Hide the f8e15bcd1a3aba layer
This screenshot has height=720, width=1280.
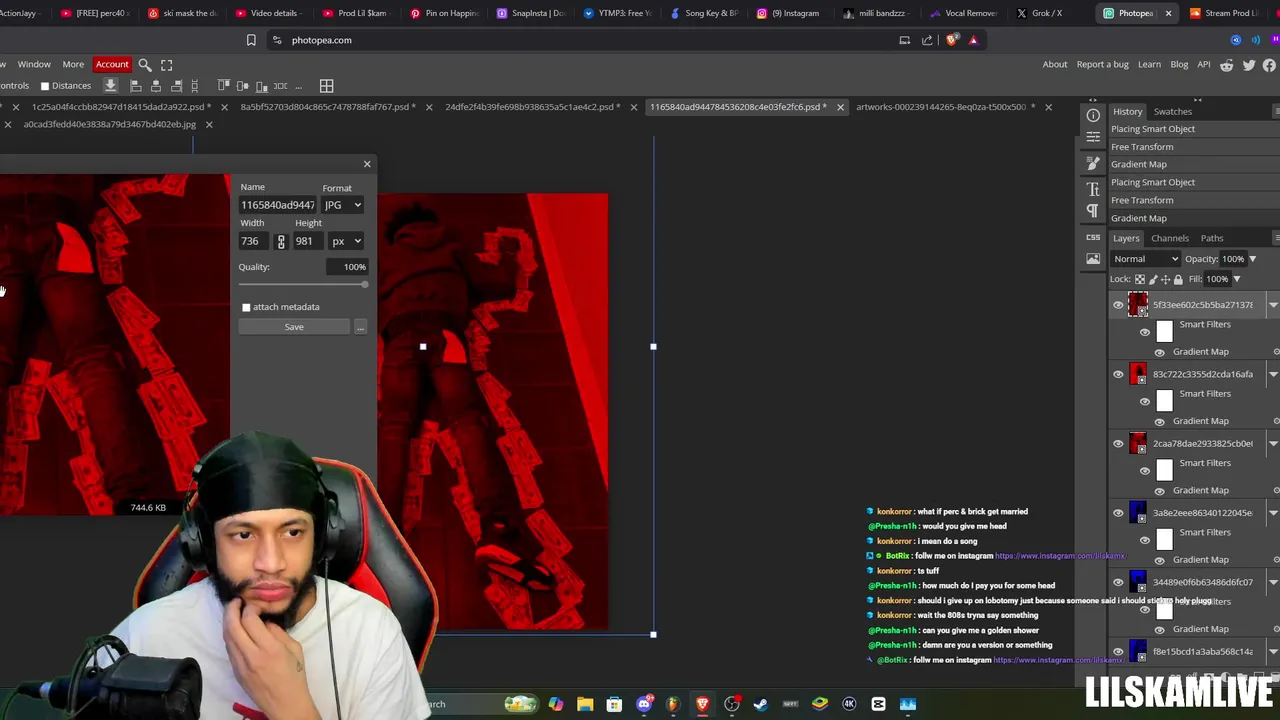coord(1118,651)
